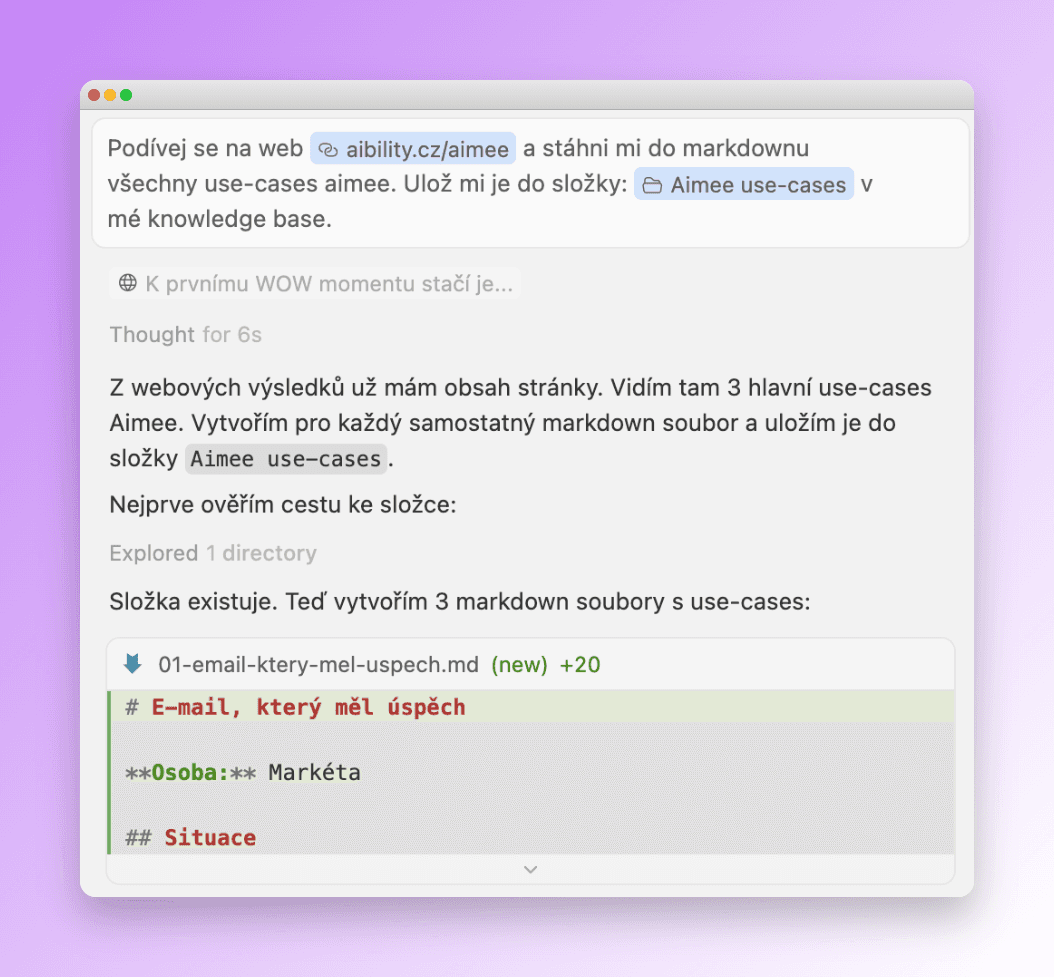Click the yellow minimize traffic light
The image size is (1054, 977).
pos(109,94)
